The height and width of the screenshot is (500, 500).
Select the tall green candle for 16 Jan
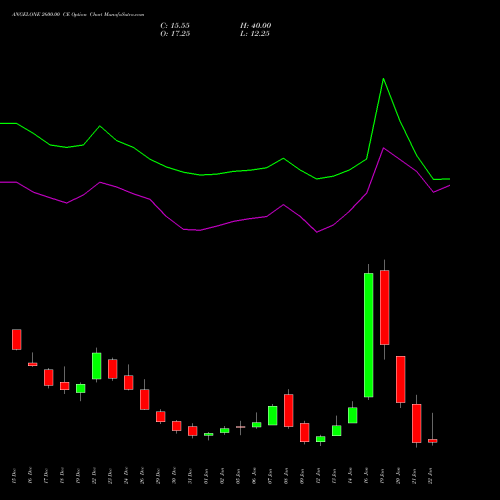coord(368,335)
